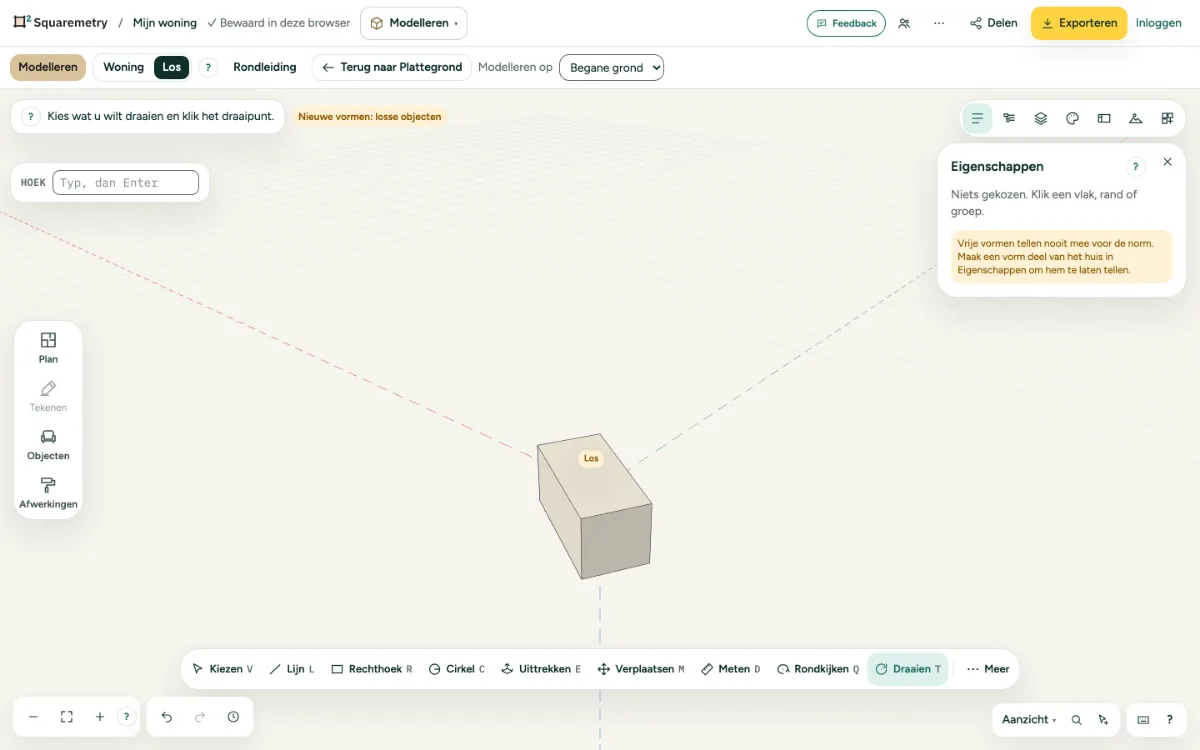Select the Verplaatsen move tool
This screenshot has width=1200, height=750.
tap(641, 669)
